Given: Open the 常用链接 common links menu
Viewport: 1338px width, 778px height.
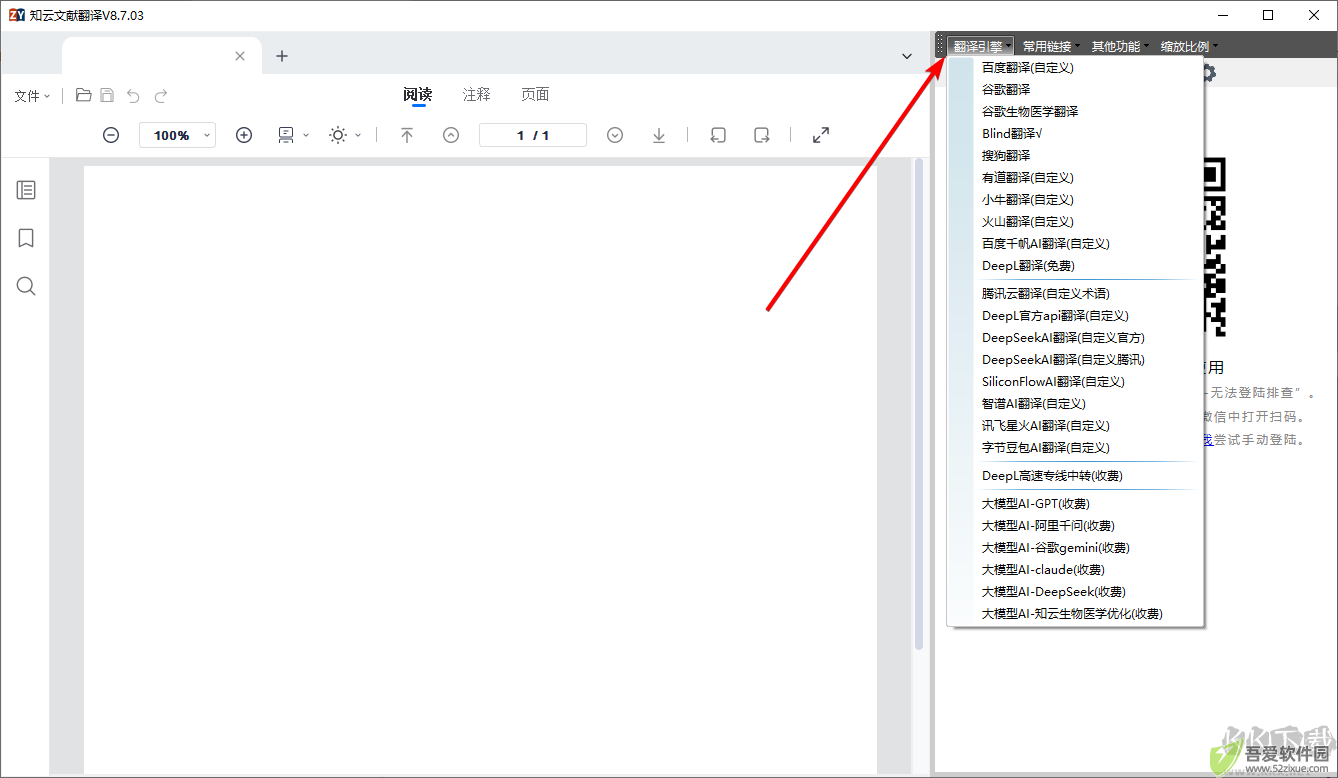Looking at the screenshot, I should 1050,46.
